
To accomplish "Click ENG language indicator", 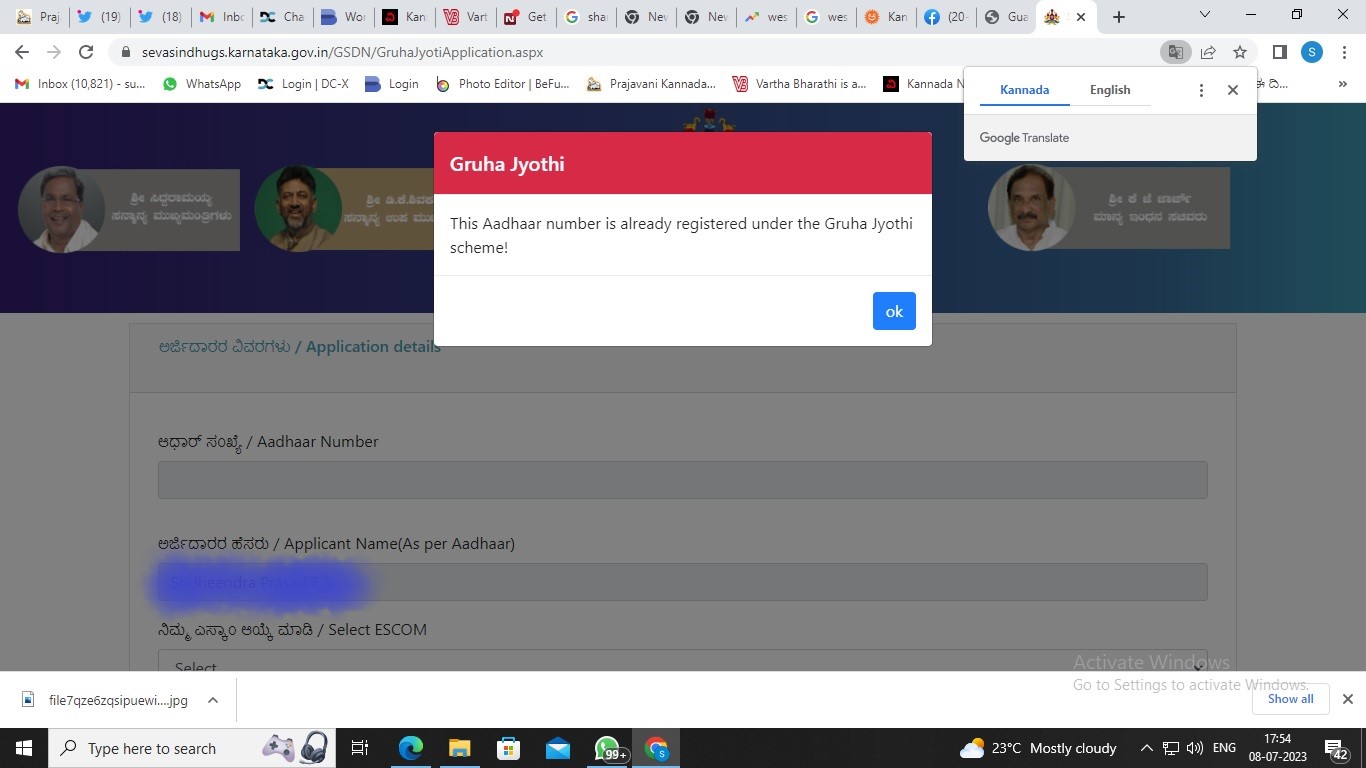I will [1224, 748].
